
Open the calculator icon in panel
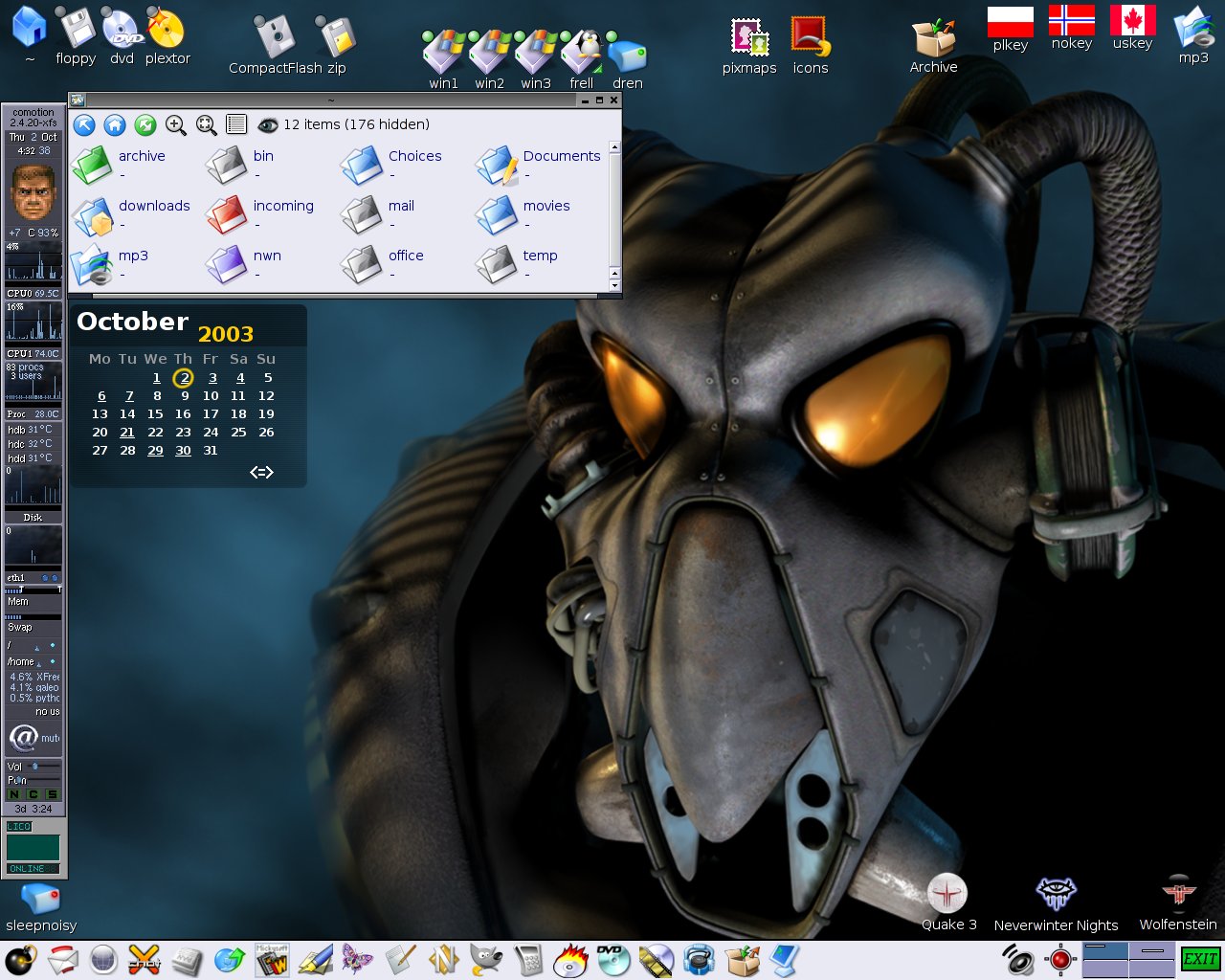[527, 960]
